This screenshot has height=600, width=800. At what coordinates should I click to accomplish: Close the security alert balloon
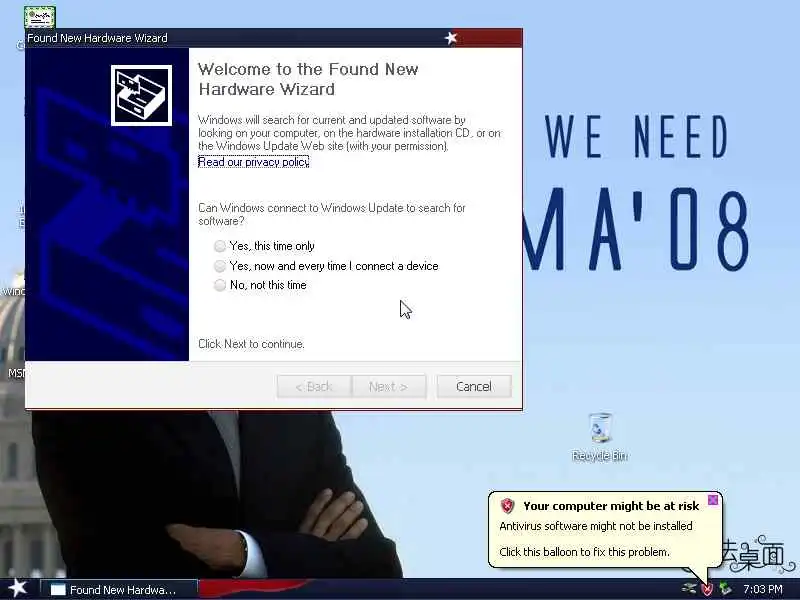point(713,499)
